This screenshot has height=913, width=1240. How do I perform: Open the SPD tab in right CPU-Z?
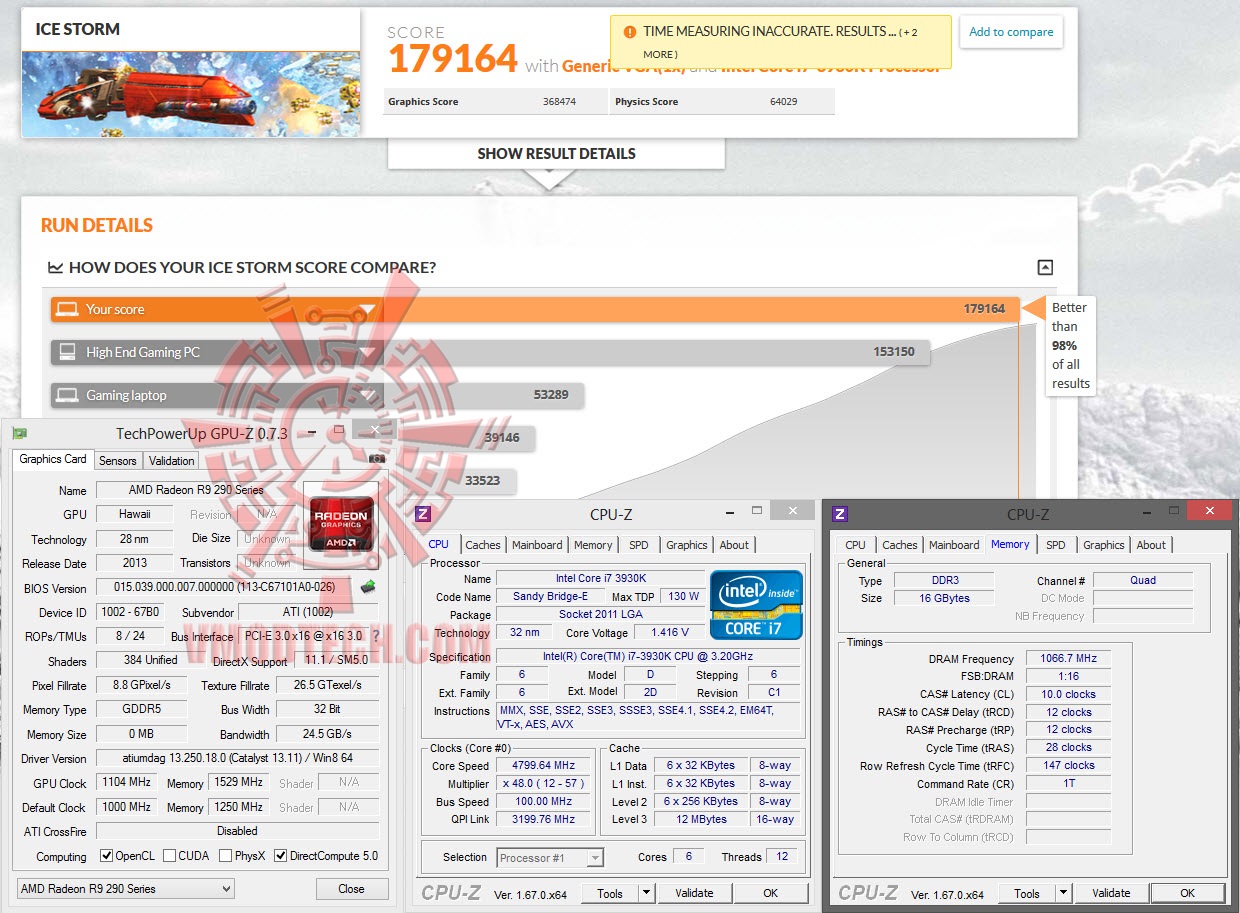[1056, 545]
